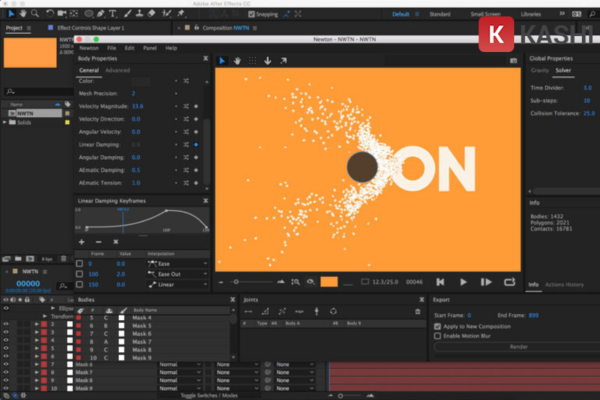Check the Enable Motion Blur option
This screenshot has width=600, height=400.
click(x=438, y=336)
